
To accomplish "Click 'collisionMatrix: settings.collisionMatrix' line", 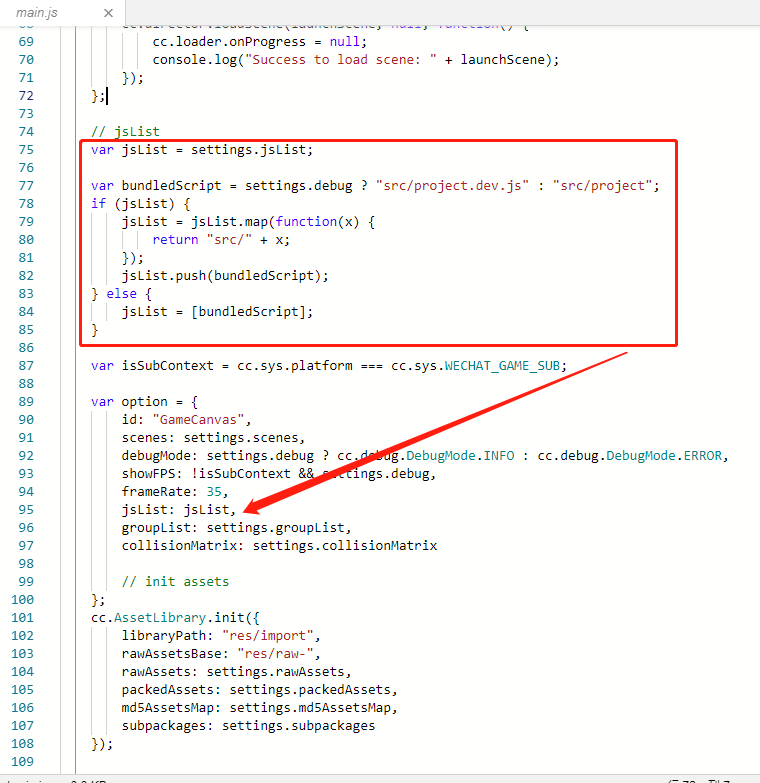I will (279, 546).
